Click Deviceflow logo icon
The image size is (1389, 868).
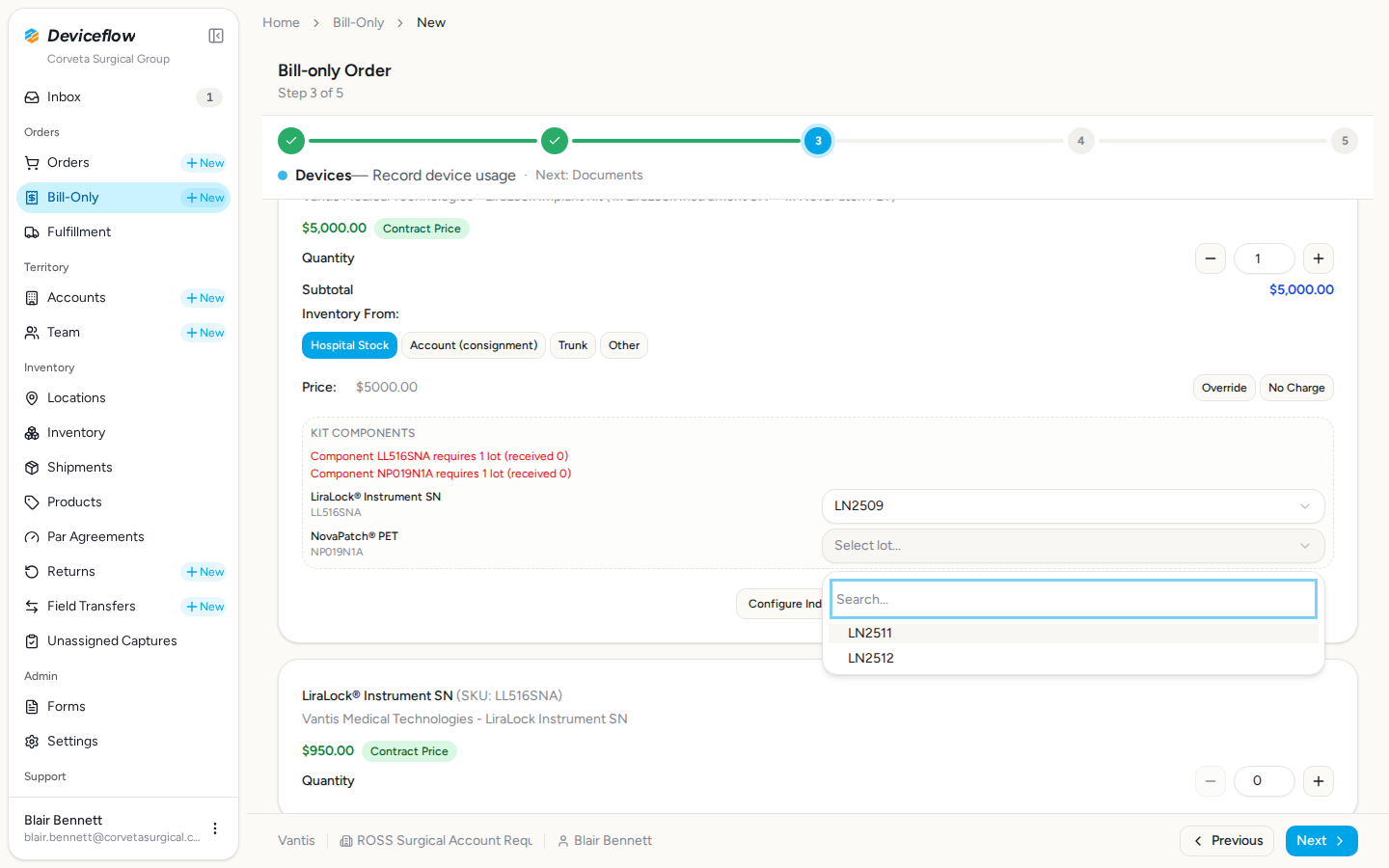tap(32, 36)
